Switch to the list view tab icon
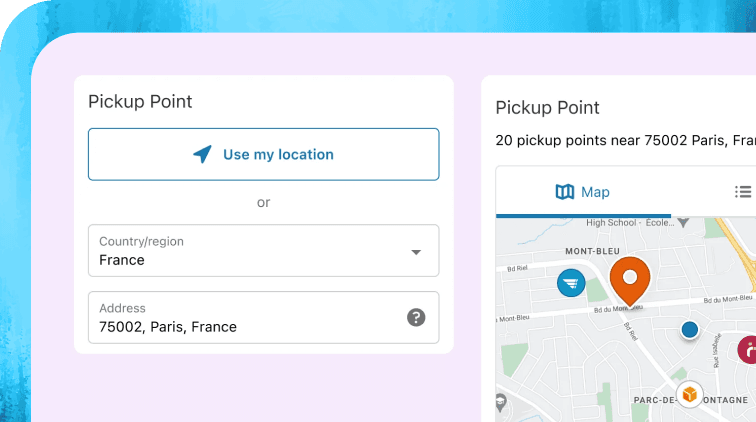Viewport: 756px width, 422px height. 743,192
